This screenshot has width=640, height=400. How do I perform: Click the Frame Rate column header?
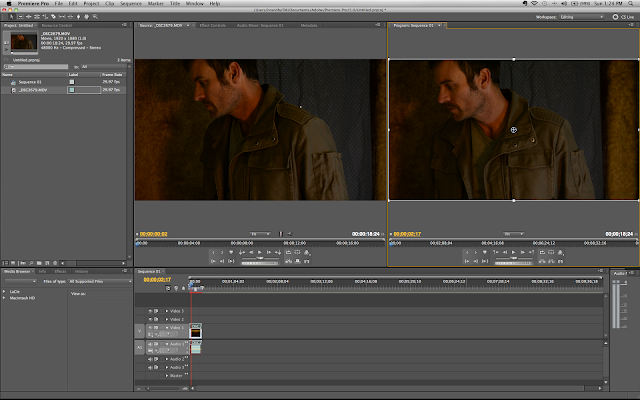[112, 75]
